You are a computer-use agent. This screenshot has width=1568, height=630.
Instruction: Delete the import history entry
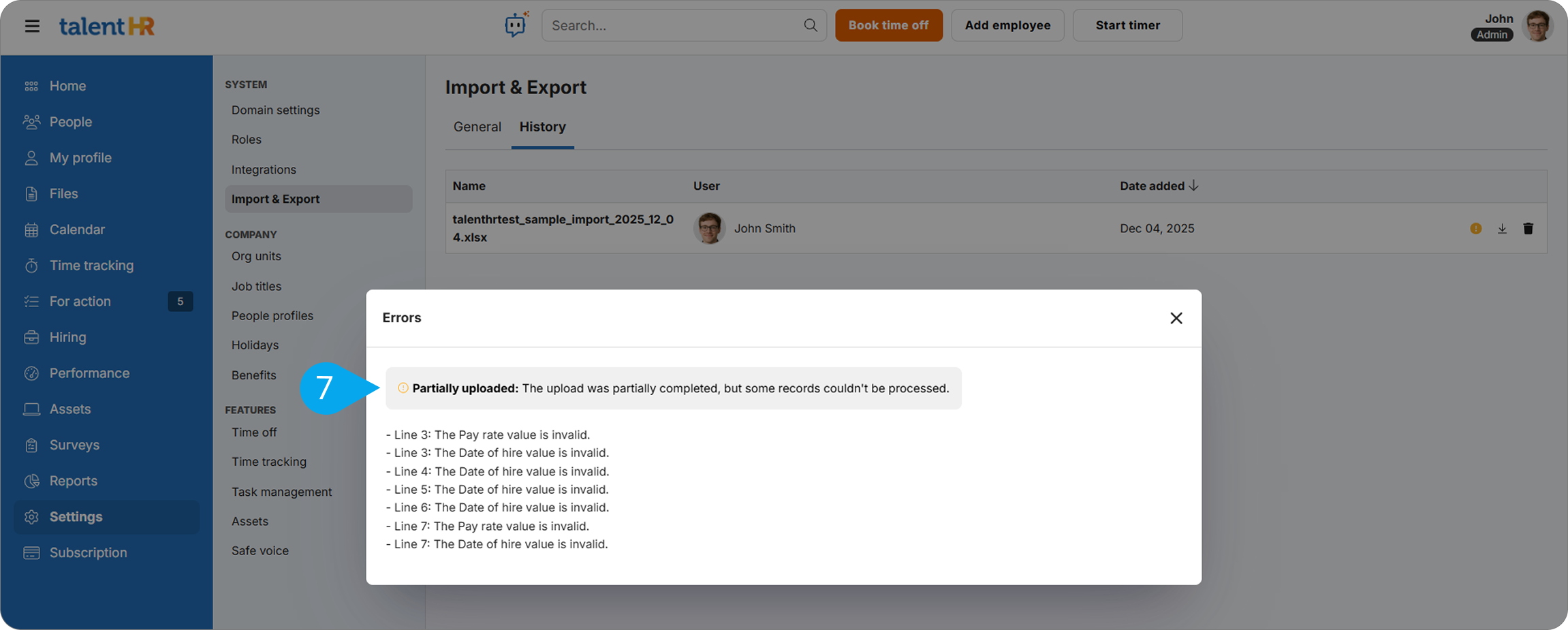coord(1528,229)
